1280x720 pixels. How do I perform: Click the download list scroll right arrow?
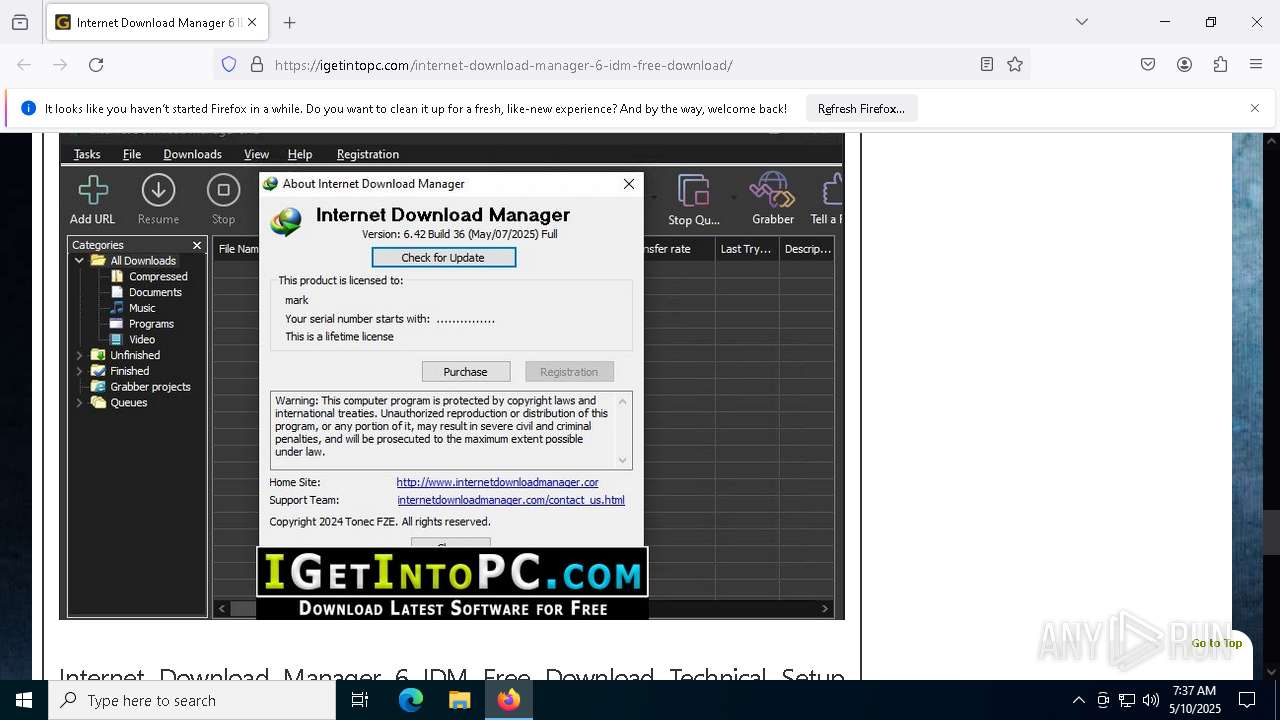coord(825,608)
